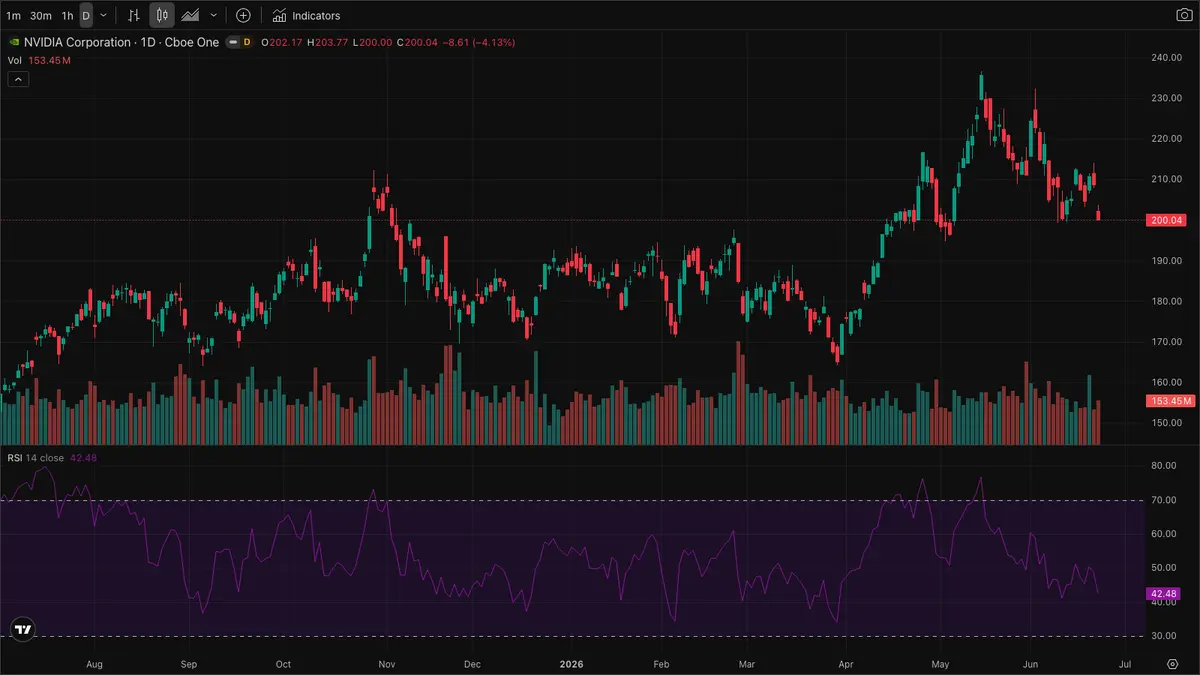Click the H203.77 high value
Viewport: 1200px width, 675px height.
pos(327,43)
